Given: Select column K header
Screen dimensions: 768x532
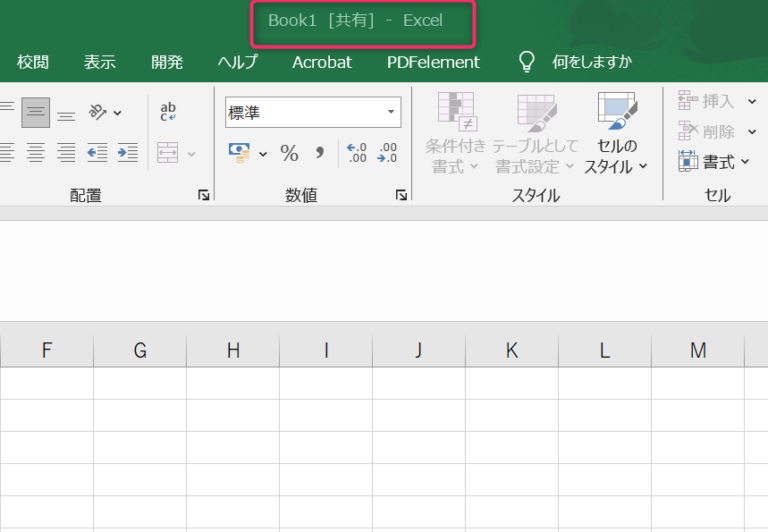Looking at the screenshot, I should pyautogui.click(x=512, y=350).
